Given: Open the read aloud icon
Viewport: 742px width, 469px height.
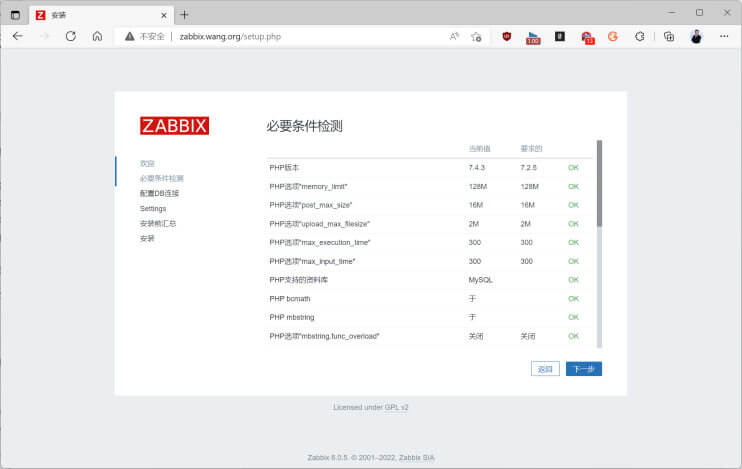Looking at the screenshot, I should tap(454, 36).
